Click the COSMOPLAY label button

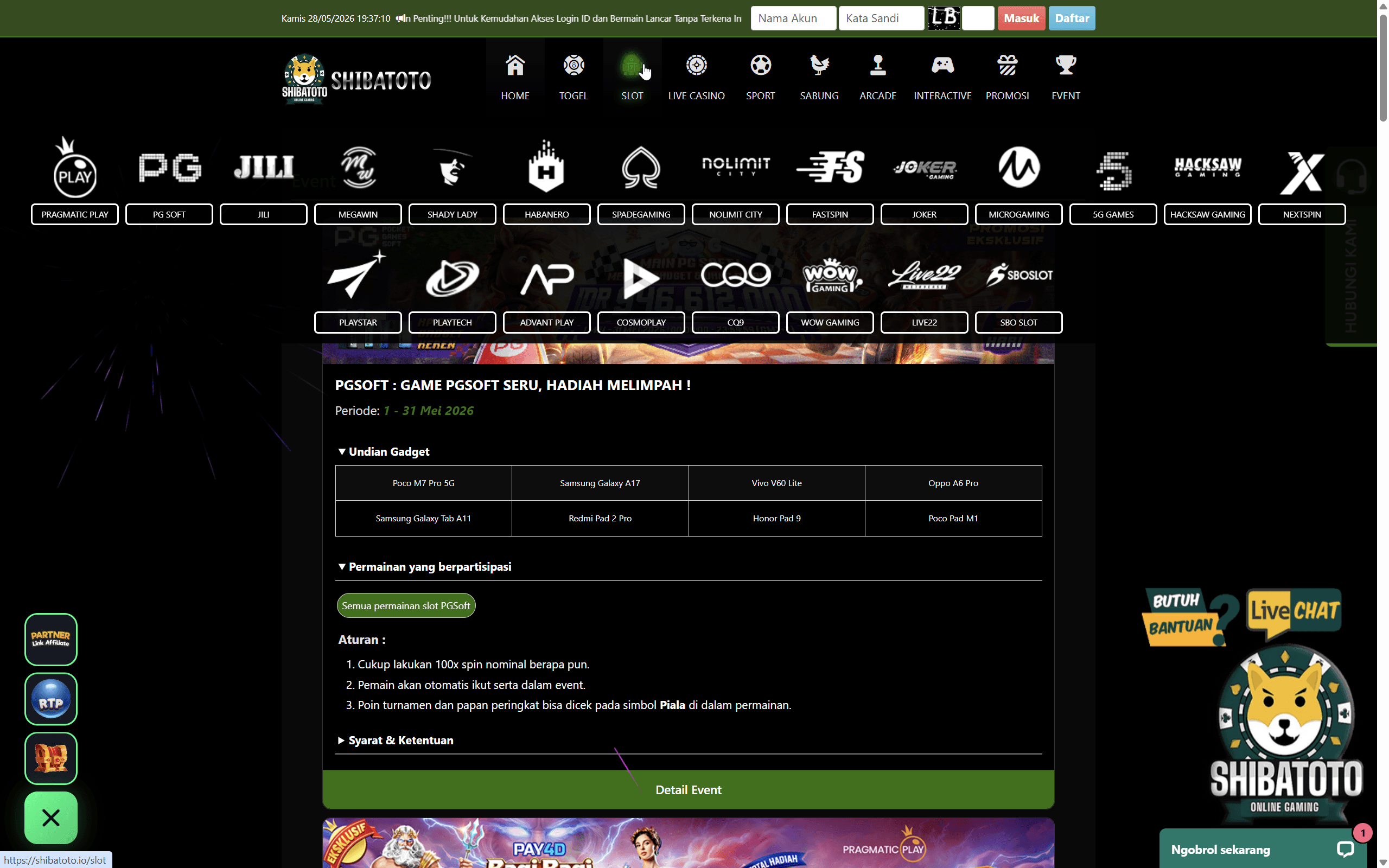[x=641, y=322]
